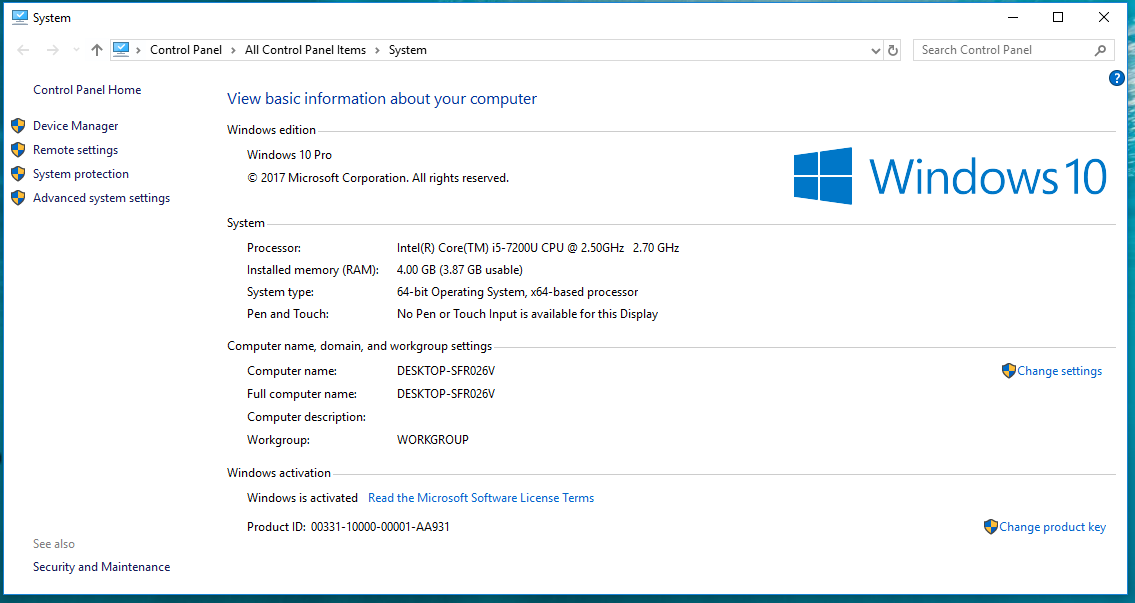Click the Back navigation arrow
Viewport: 1135px width, 603px height.
pos(24,50)
